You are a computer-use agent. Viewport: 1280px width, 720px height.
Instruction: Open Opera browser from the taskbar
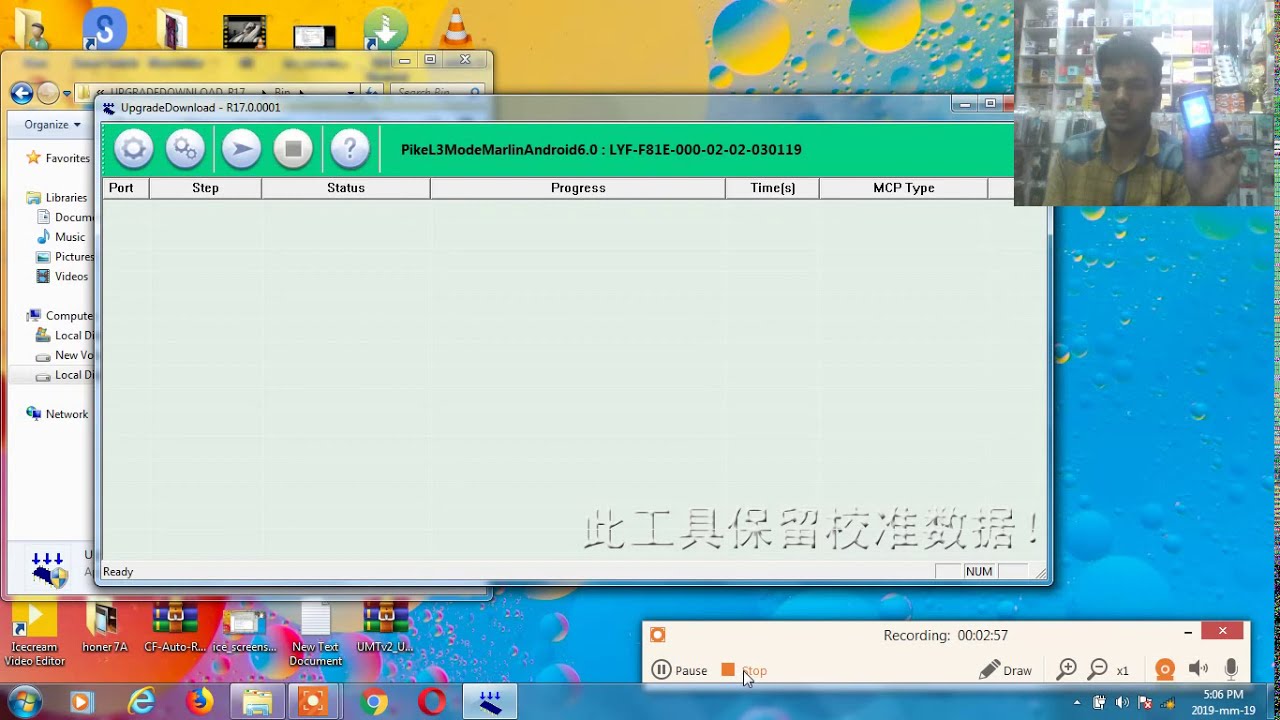click(432, 702)
